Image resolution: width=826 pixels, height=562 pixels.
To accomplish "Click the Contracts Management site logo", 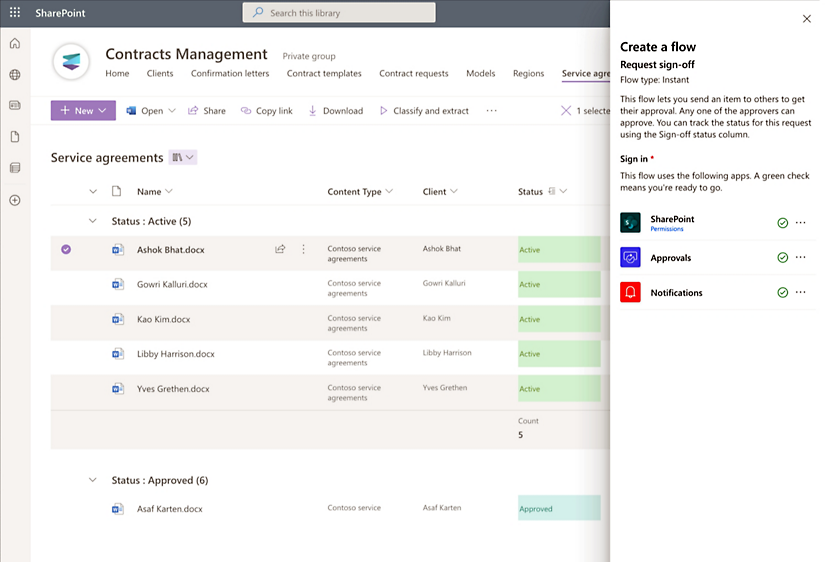I will tap(71, 62).
